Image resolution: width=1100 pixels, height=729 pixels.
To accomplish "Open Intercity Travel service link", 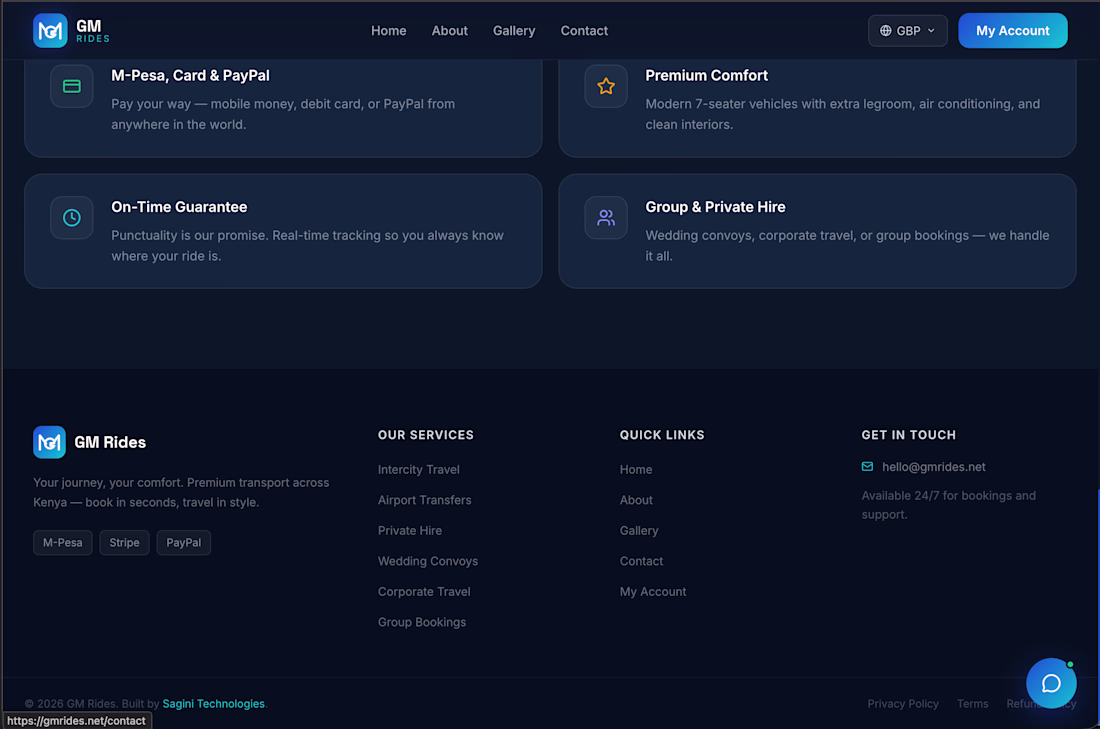I will point(419,469).
